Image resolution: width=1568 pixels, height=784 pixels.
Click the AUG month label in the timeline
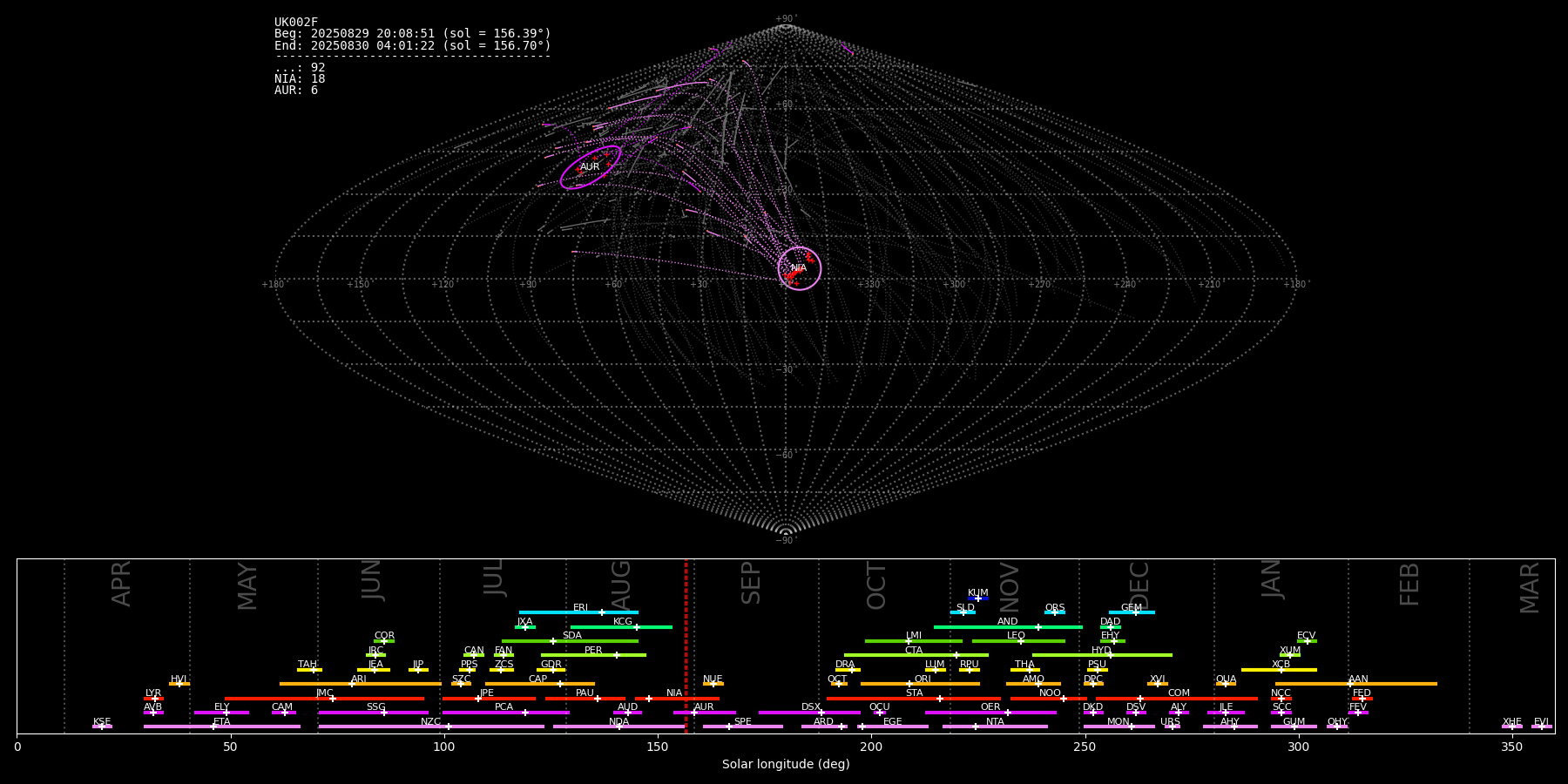(621, 584)
